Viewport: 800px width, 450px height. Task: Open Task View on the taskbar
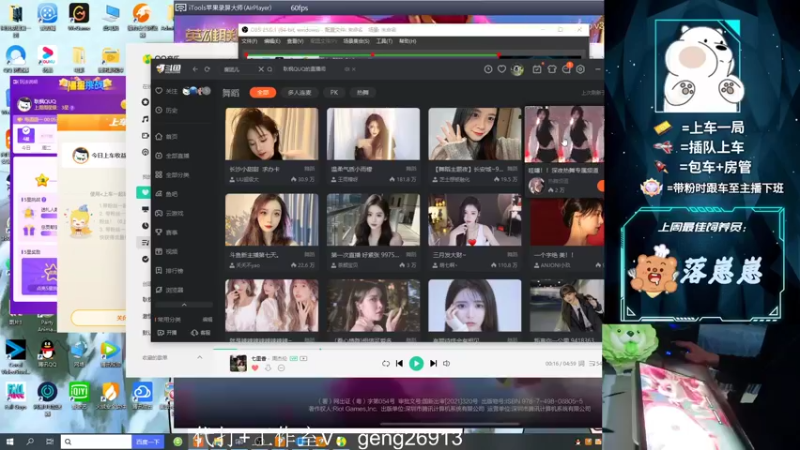[x=49, y=442]
